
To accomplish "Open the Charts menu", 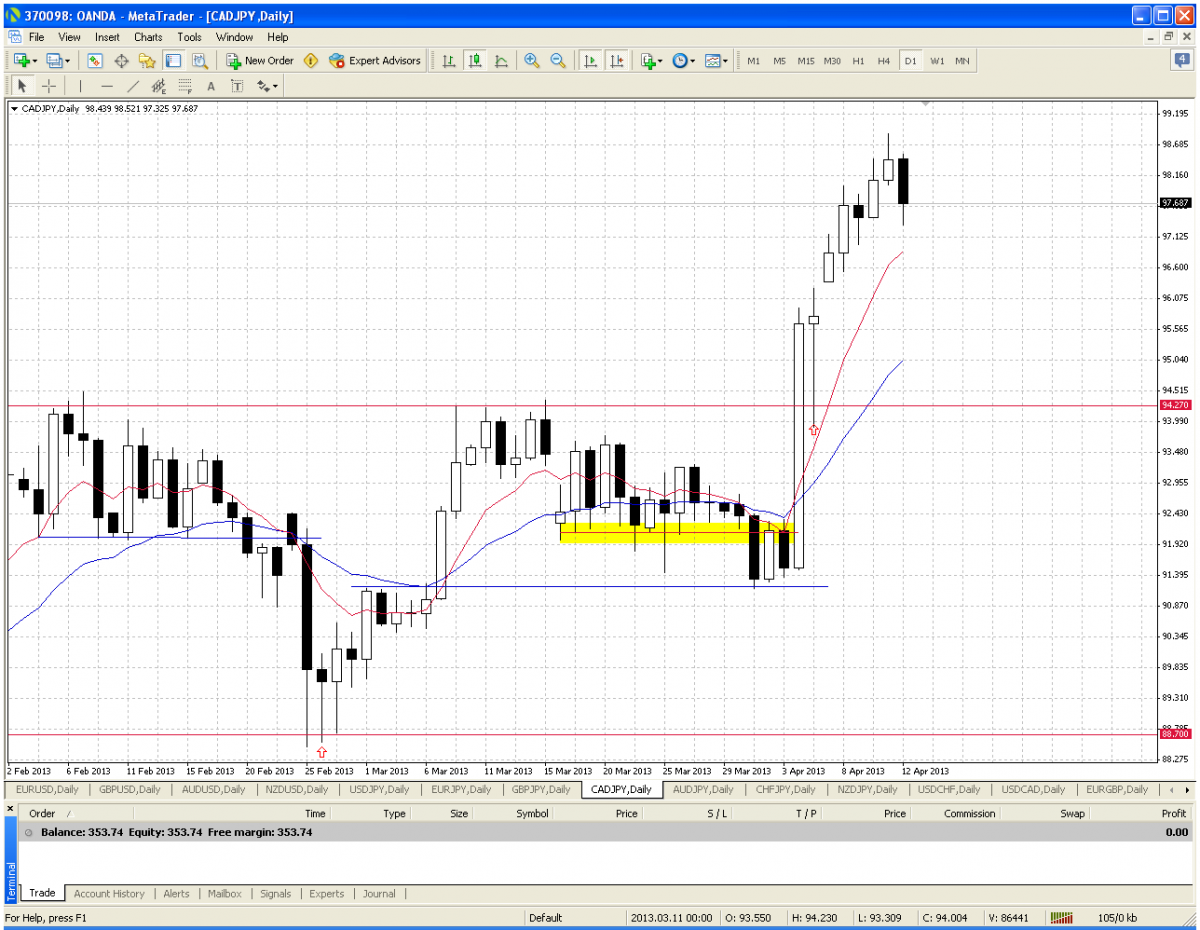I will (148, 37).
